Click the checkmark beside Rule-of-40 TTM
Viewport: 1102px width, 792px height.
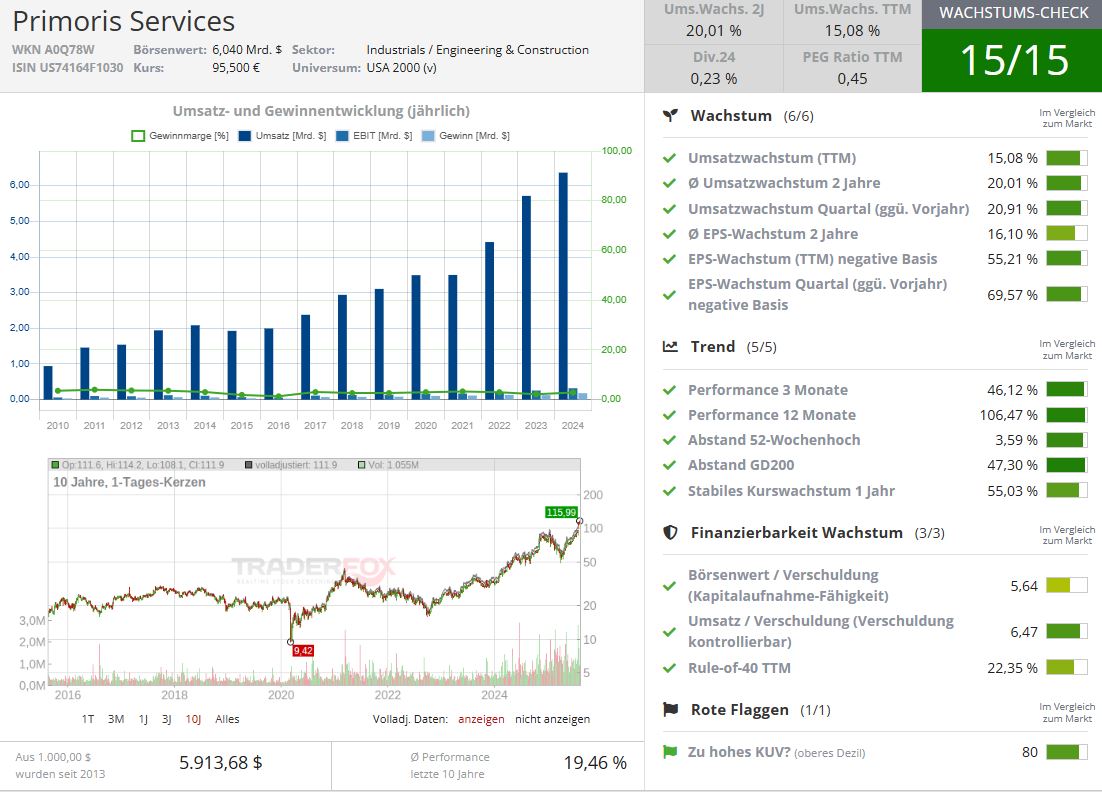(669, 668)
